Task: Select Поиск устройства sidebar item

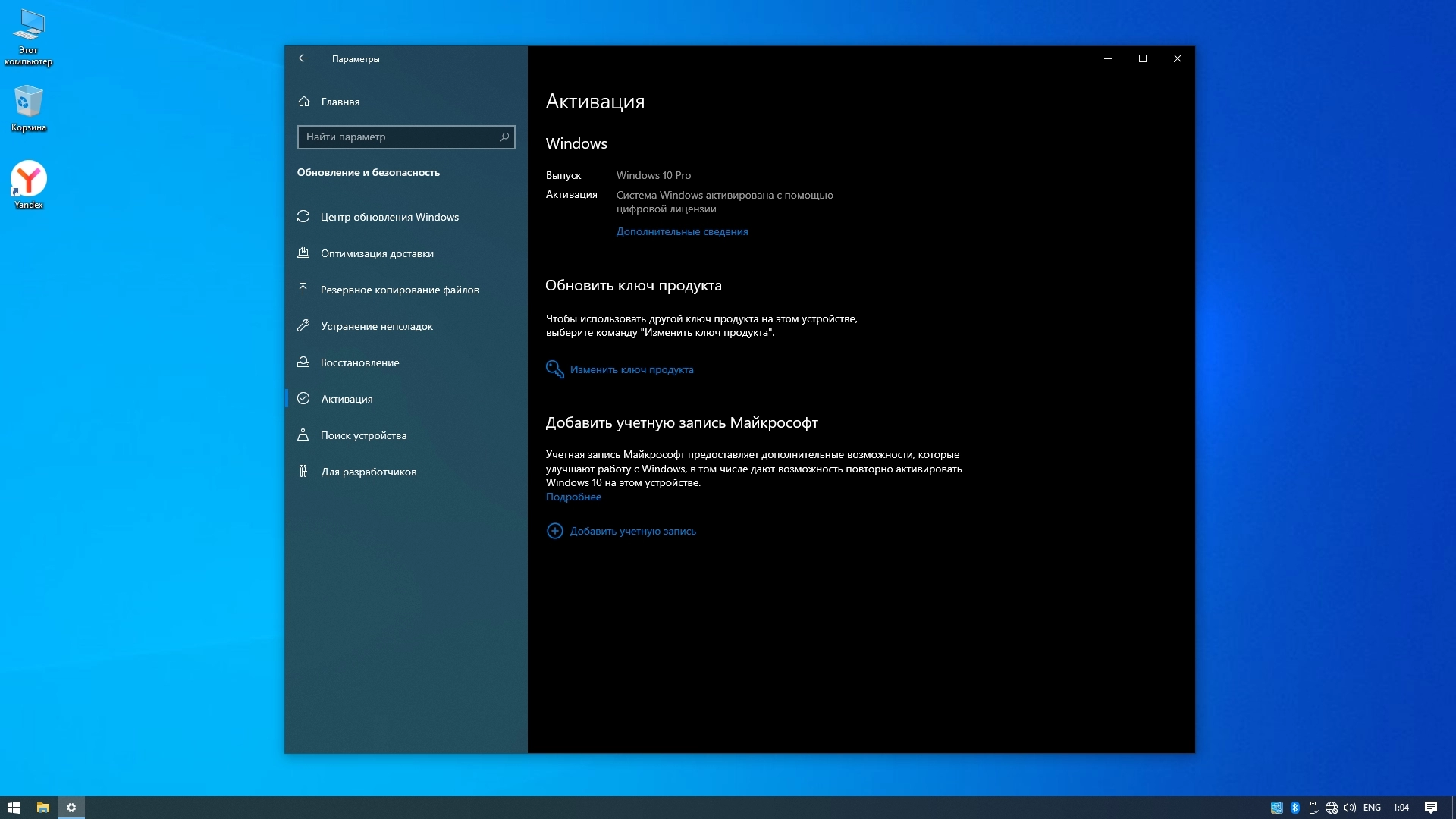Action: tap(363, 435)
